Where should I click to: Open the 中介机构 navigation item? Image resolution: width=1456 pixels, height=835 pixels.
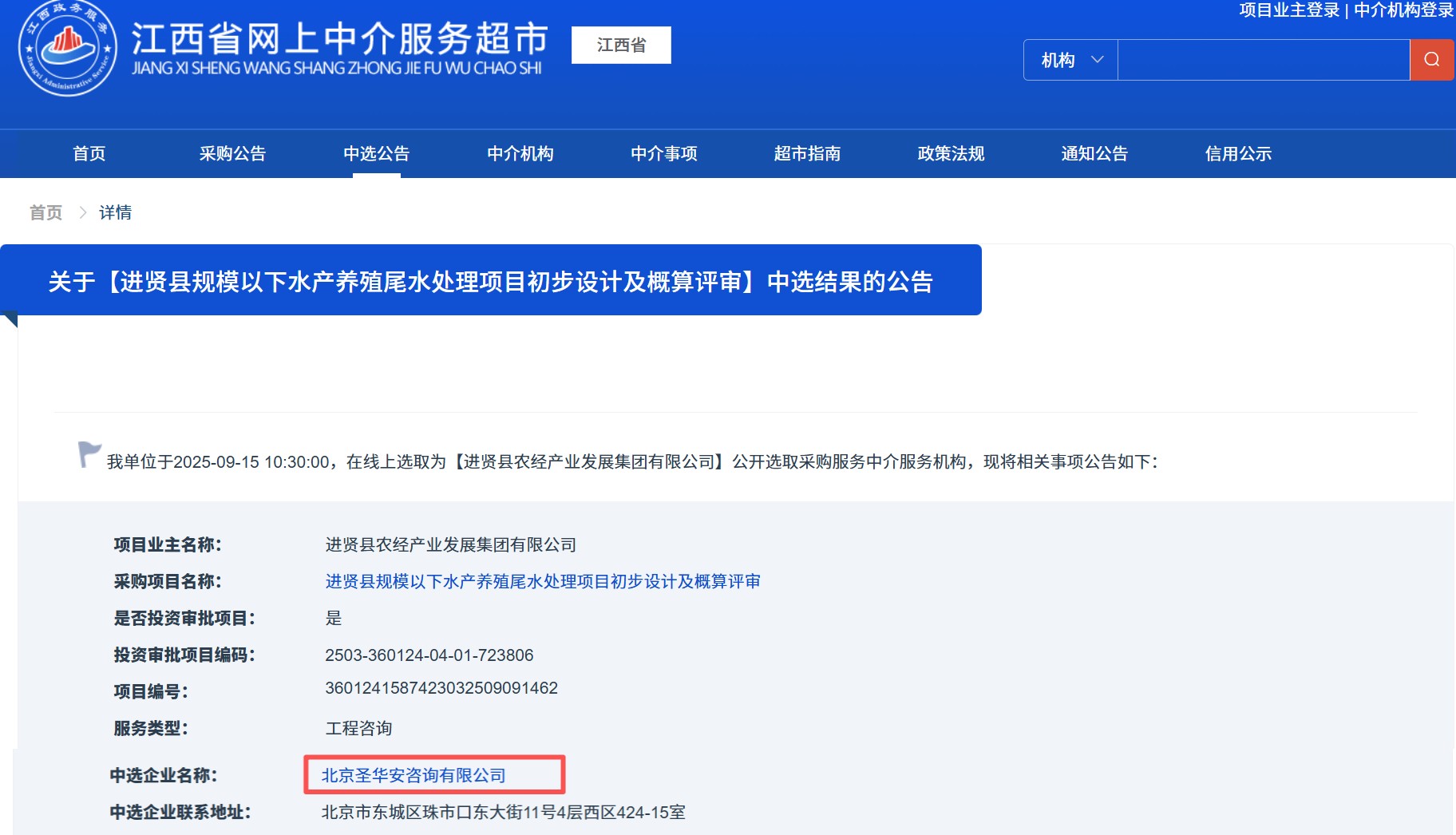[x=520, y=153]
